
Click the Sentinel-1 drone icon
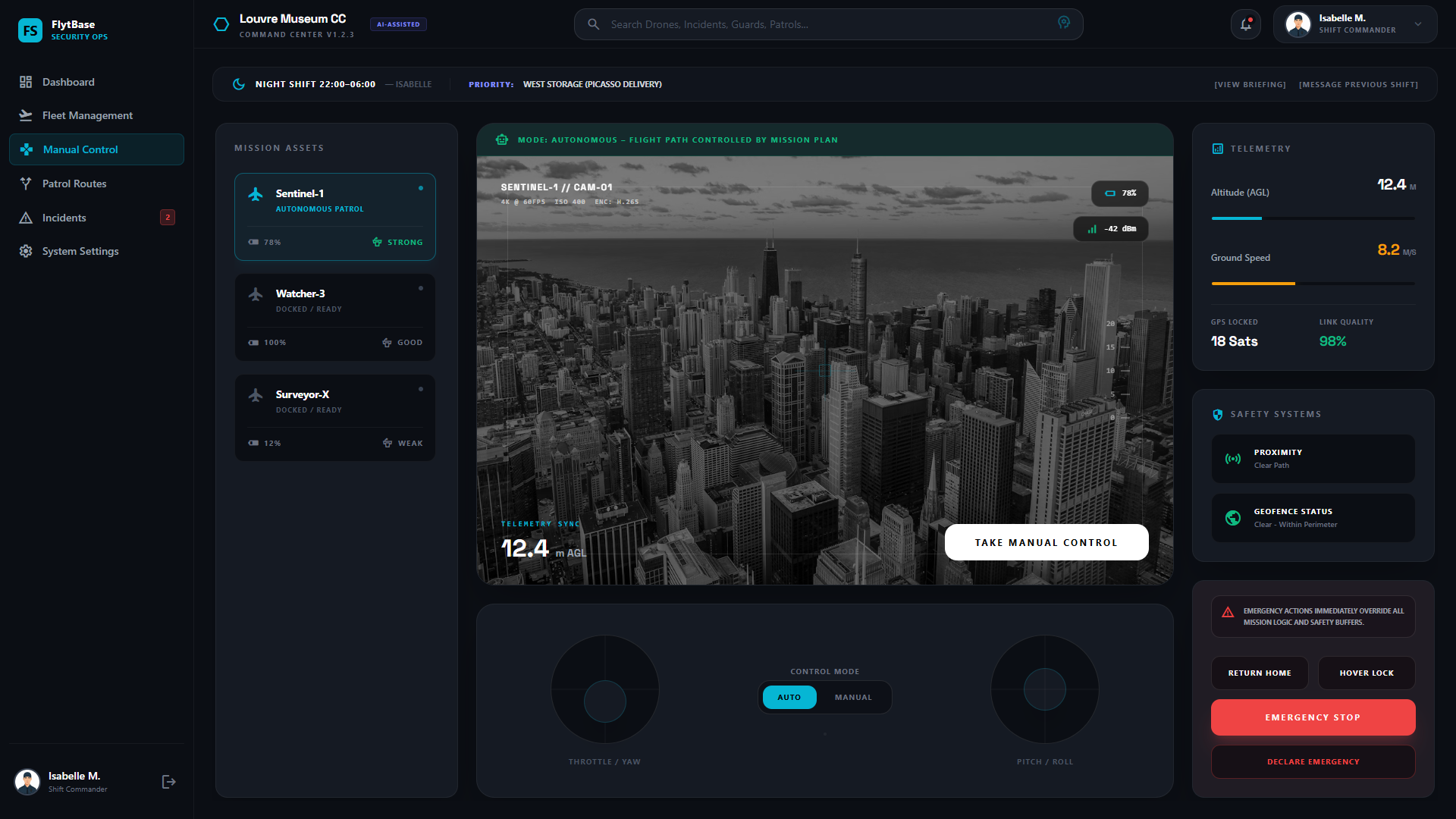click(x=256, y=194)
